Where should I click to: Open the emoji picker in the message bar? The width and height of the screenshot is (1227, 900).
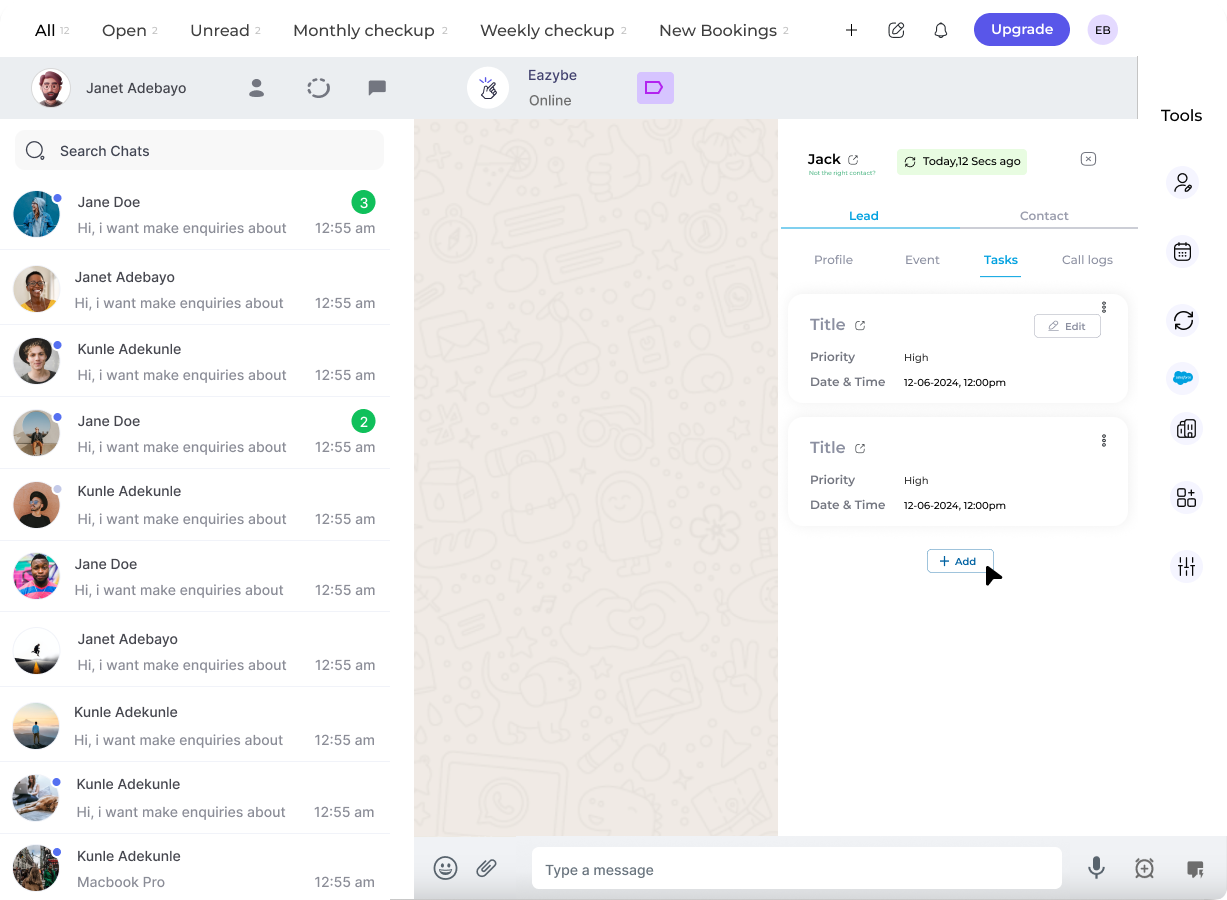click(x=445, y=868)
